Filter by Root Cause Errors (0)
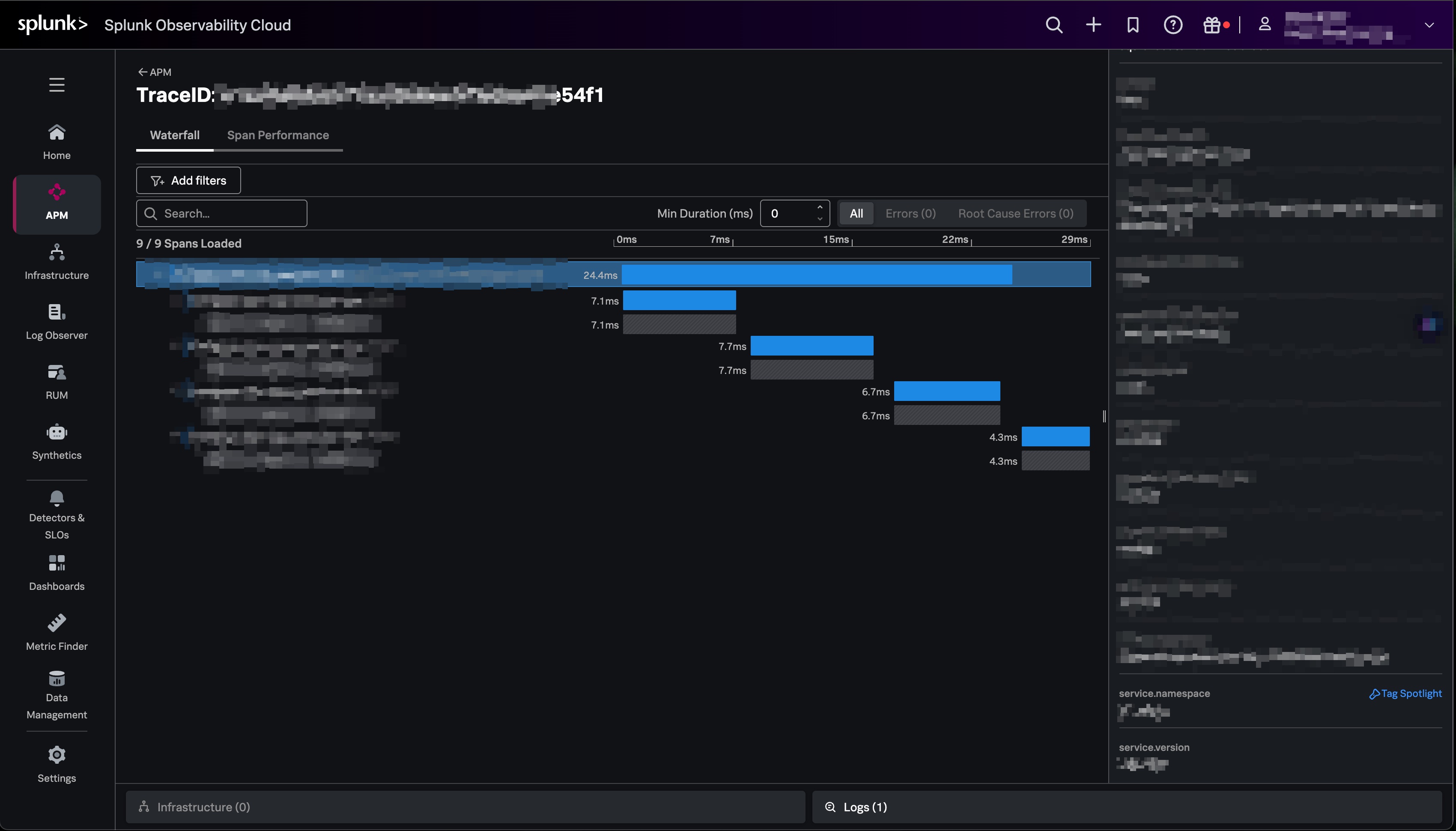Image resolution: width=1456 pixels, height=831 pixels. point(1015,213)
